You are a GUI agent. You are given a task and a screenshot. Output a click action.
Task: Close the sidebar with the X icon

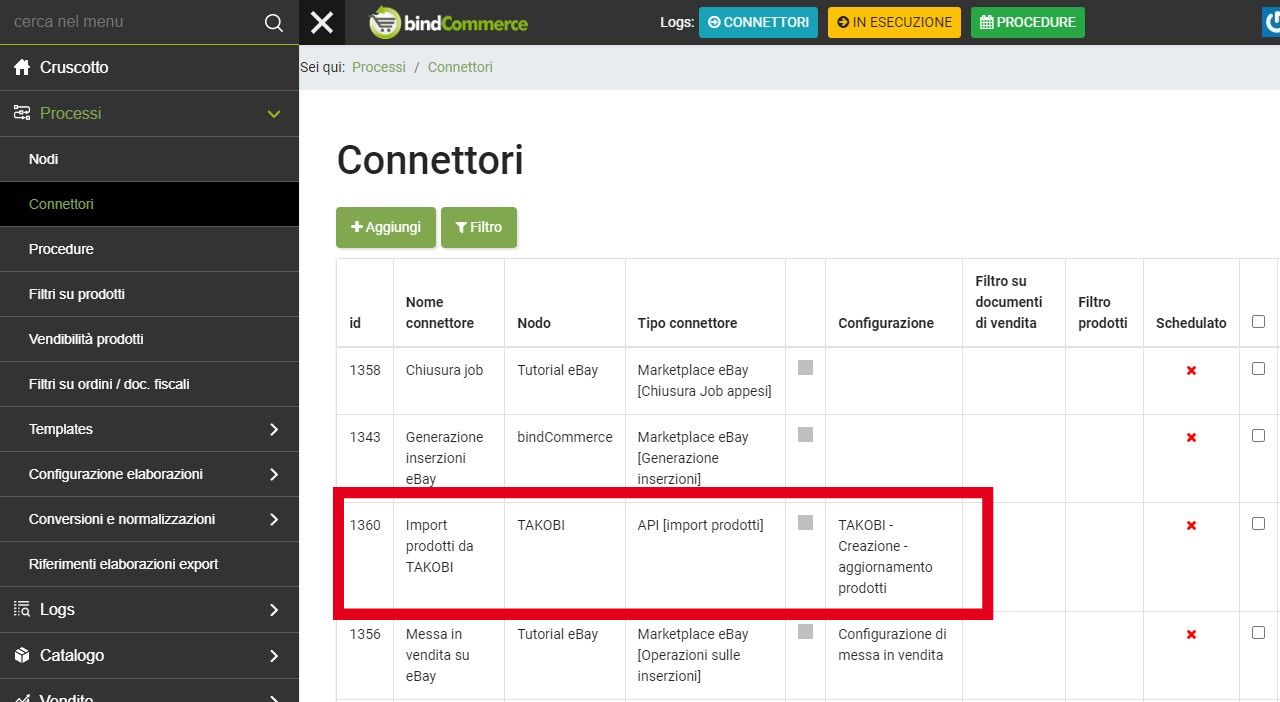click(x=322, y=22)
